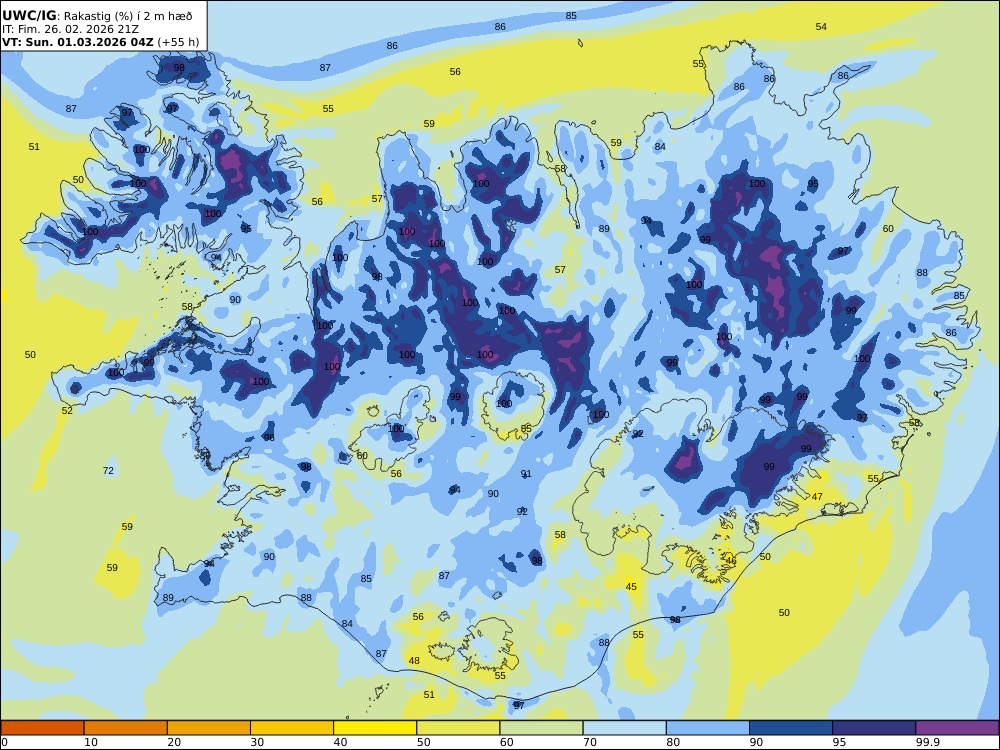Click the '91' humidity value on the map
The width and height of the screenshot is (1000, 750).
click(x=526, y=474)
